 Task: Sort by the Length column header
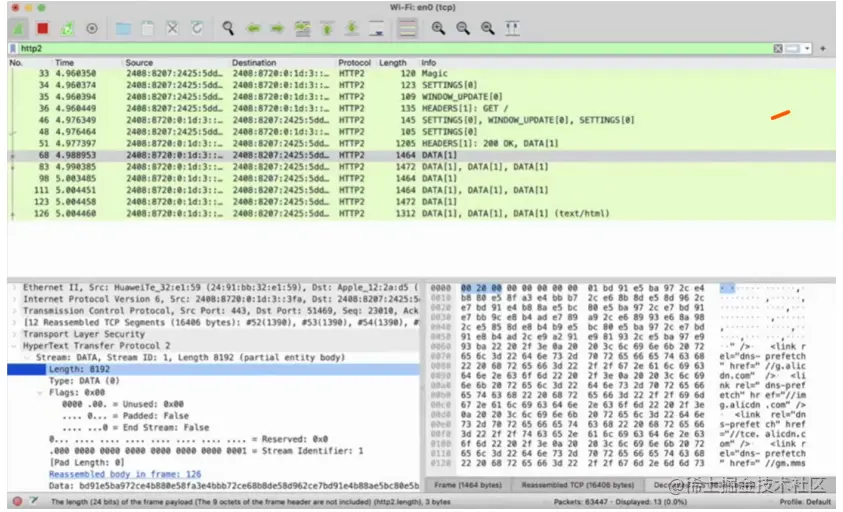tap(393, 63)
